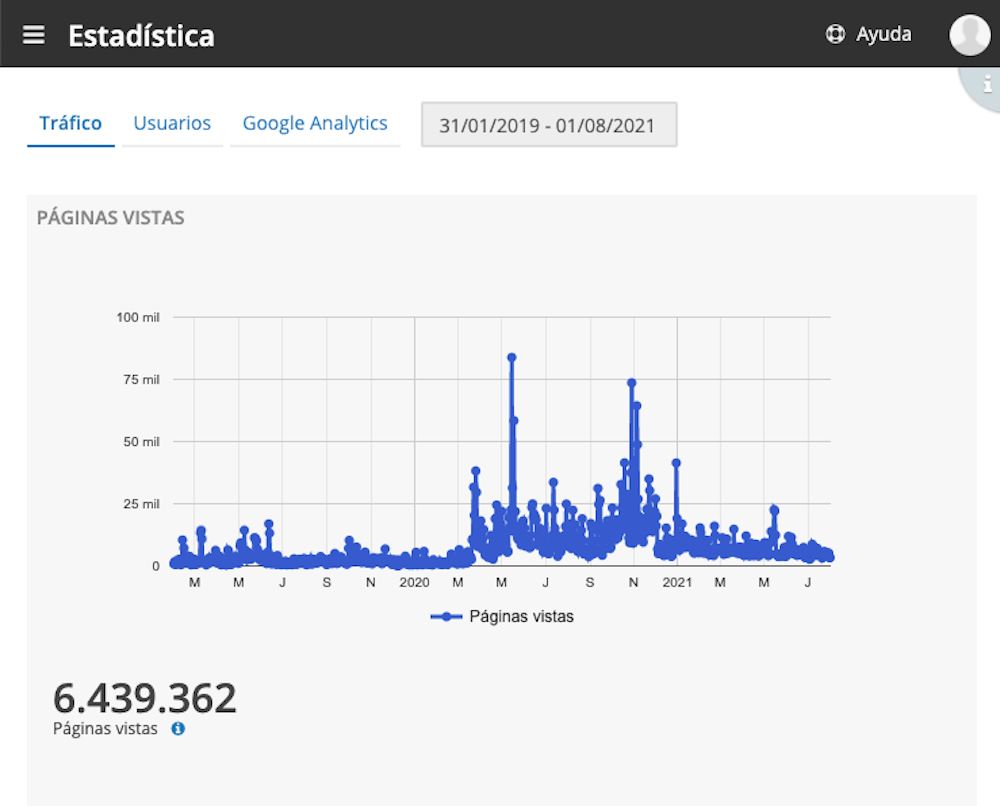
Task: Select the November 2020 peak data point
Action: point(631,383)
